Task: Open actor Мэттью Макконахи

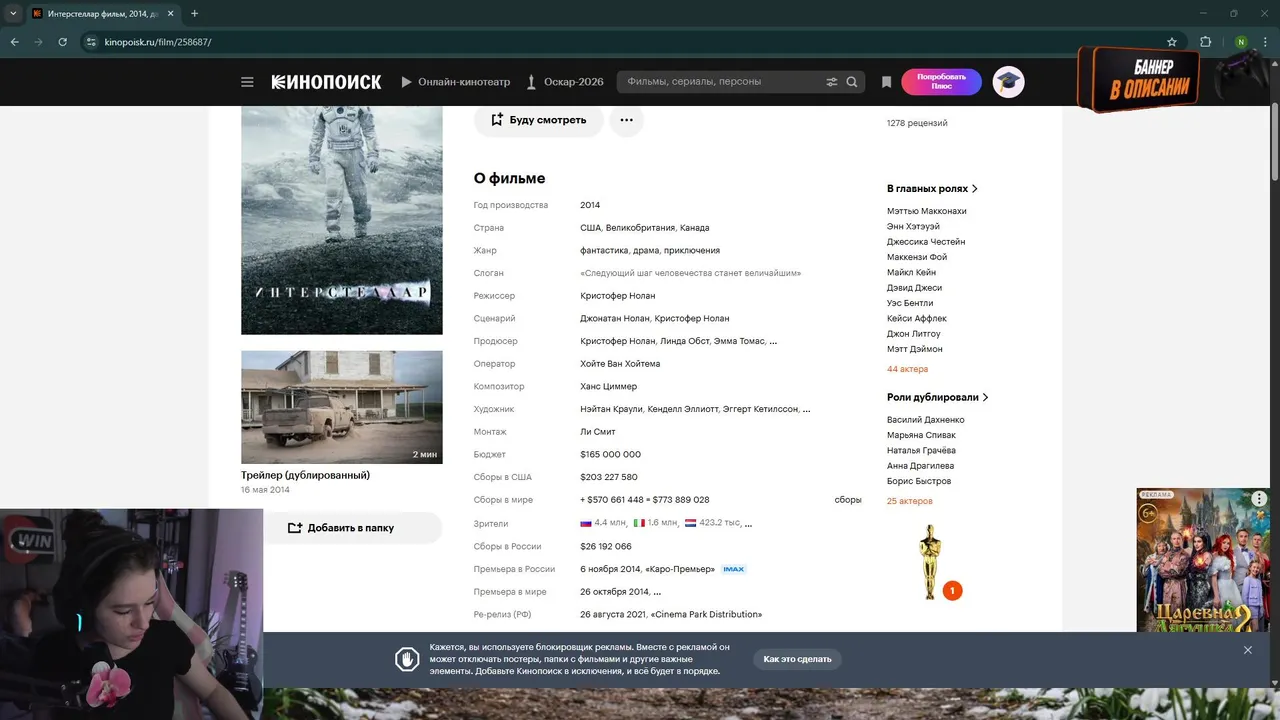Action: (x=927, y=211)
